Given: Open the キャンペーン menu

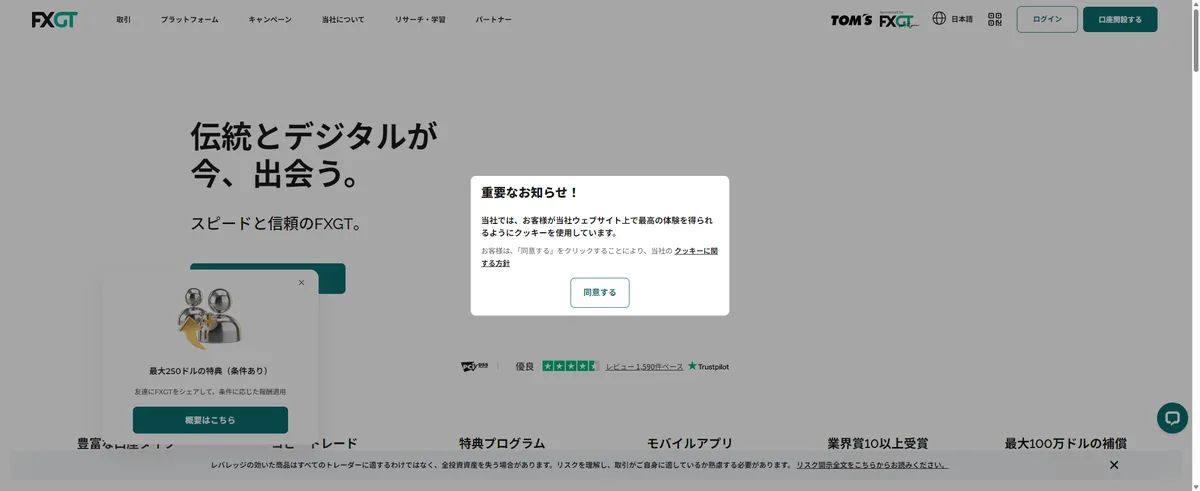Looking at the screenshot, I should 270,20.
